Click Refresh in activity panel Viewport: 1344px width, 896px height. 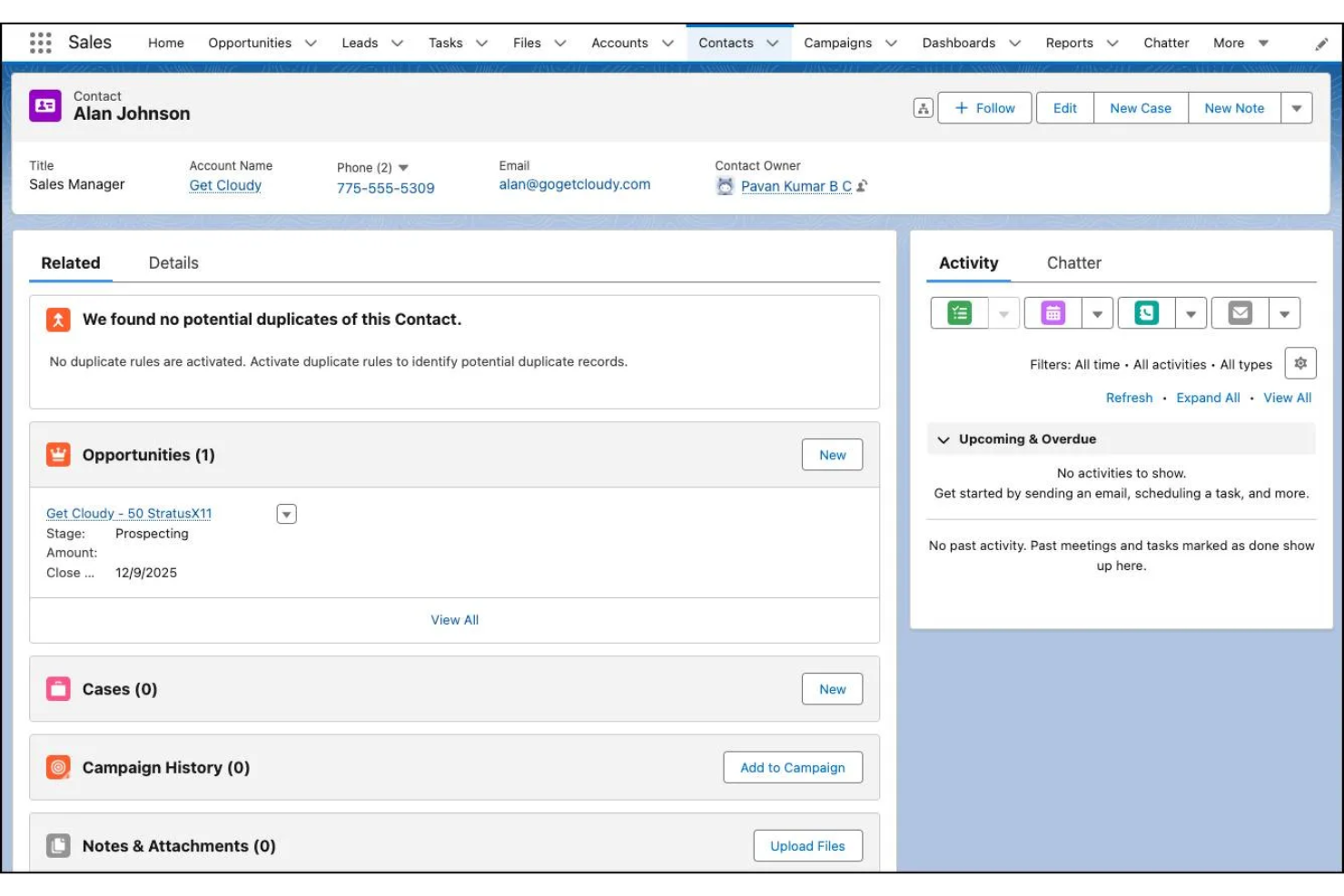click(1129, 398)
